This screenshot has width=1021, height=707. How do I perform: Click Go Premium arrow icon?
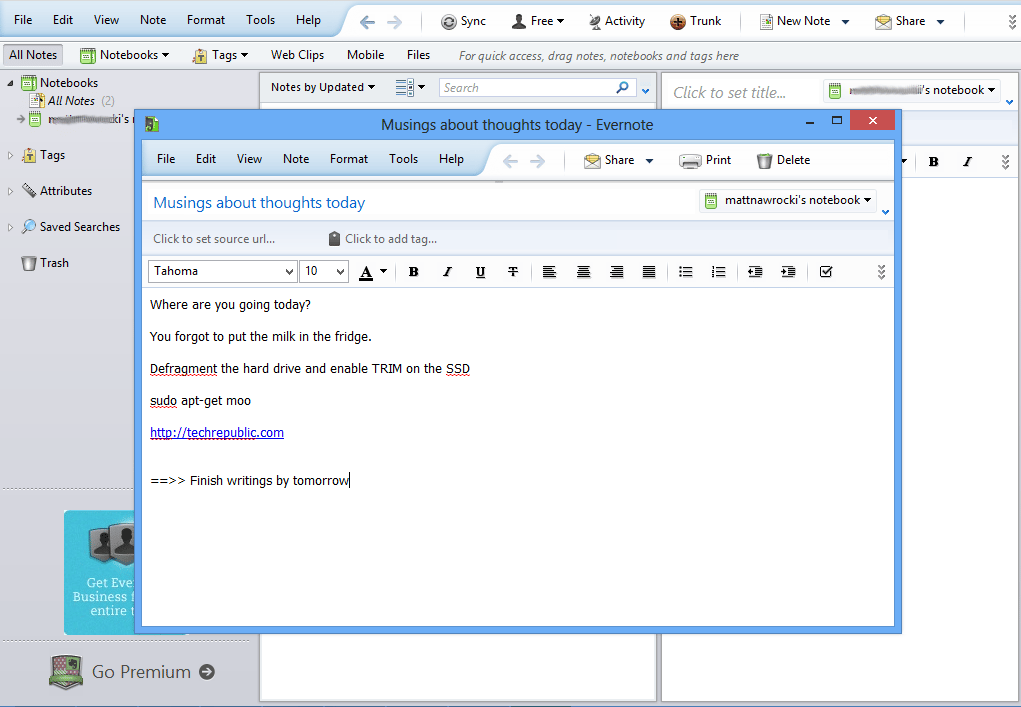[207, 672]
